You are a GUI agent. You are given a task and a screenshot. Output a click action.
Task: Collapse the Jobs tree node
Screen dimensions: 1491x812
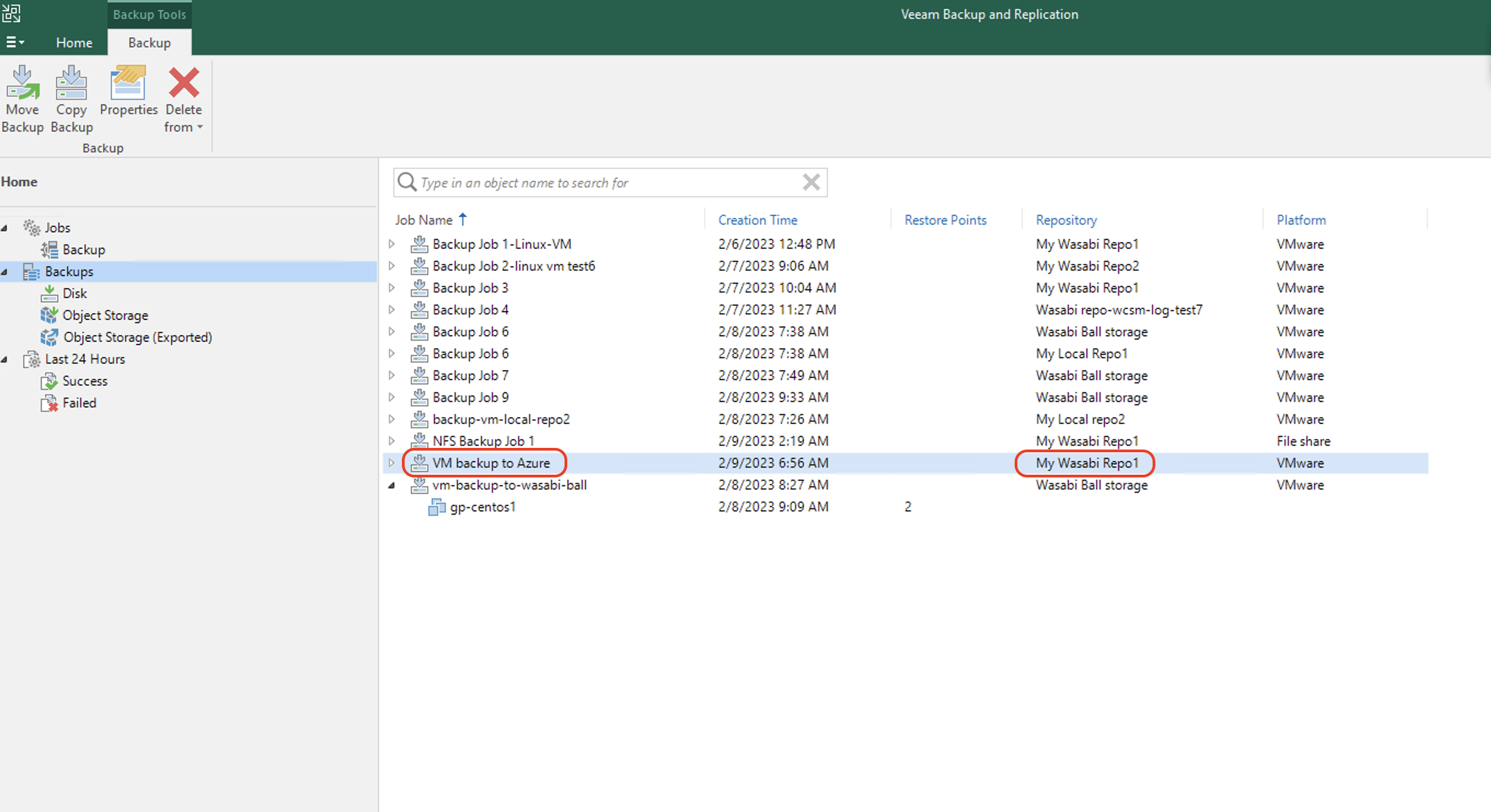pos(4,228)
